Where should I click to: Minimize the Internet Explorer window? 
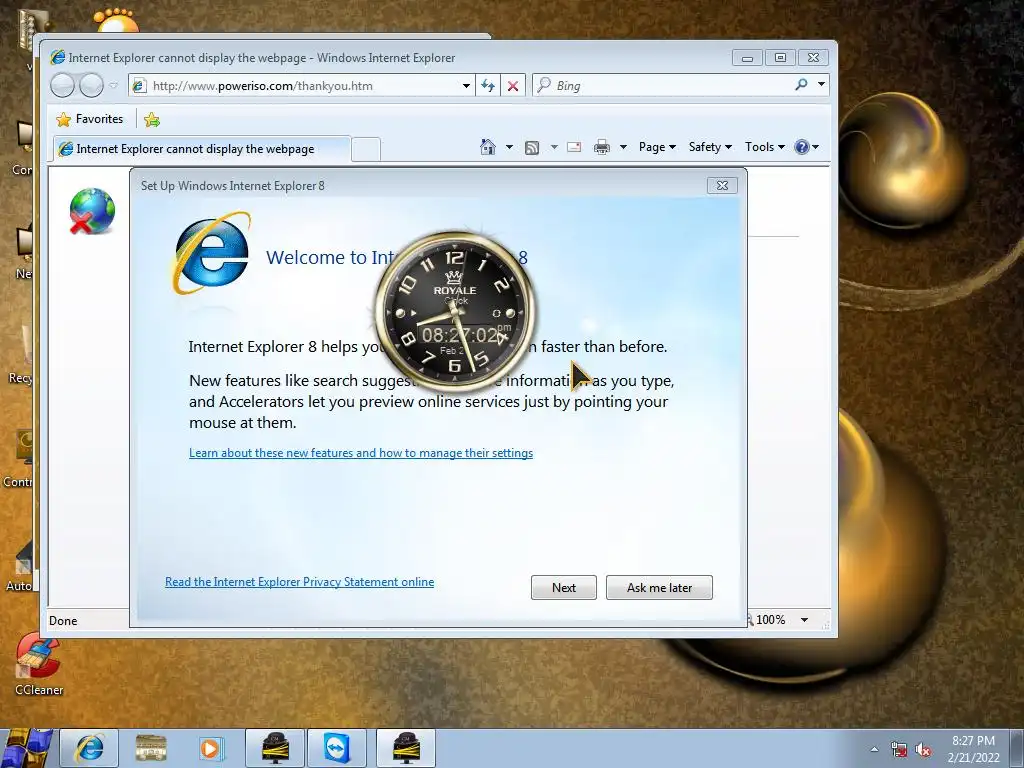(x=747, y=57)
